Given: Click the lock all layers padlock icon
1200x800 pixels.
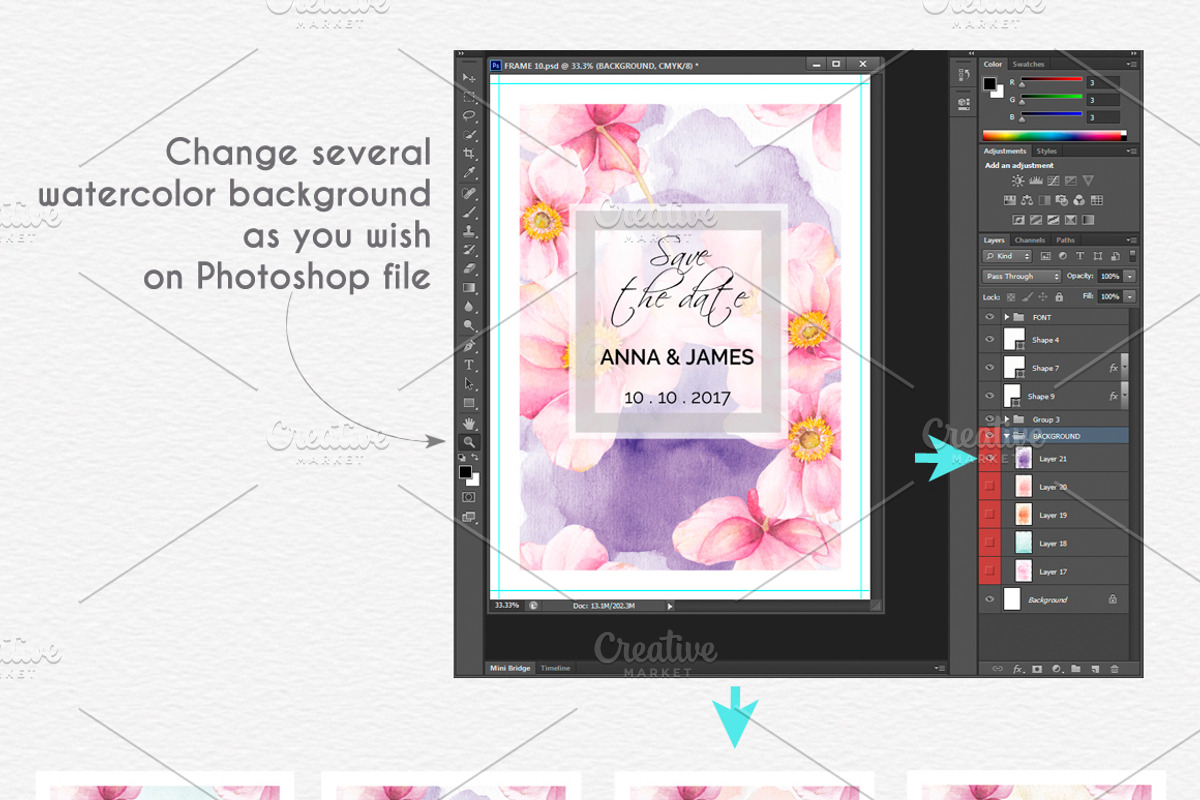Looking at the screenshot, I should (x=1059, y=297).
